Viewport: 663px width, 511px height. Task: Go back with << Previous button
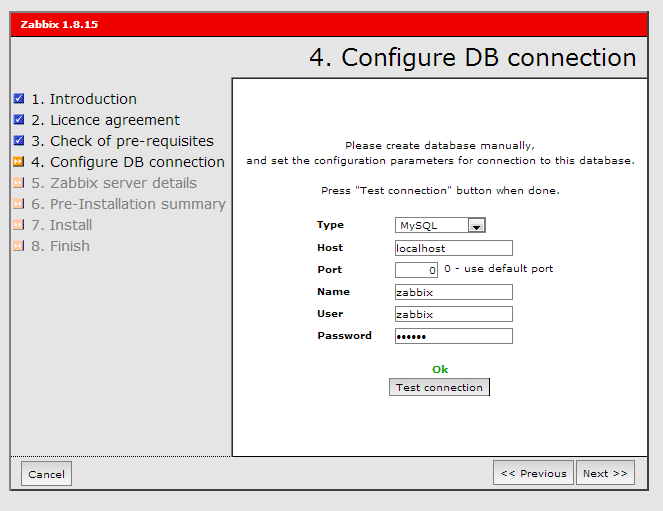tap(533, 473)
